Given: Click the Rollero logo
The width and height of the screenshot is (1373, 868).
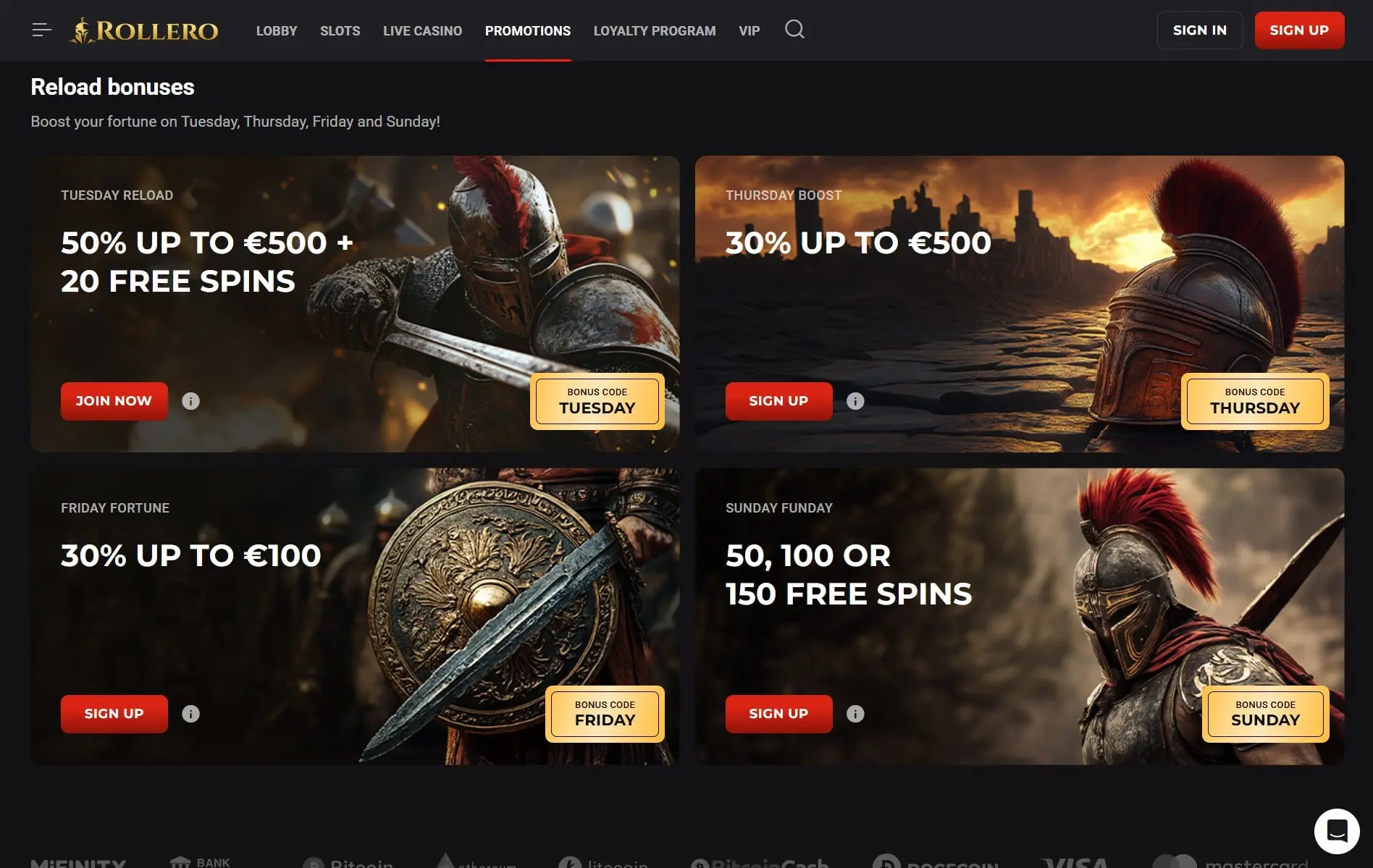Looking at the screenshot, I should click(143, 30).
